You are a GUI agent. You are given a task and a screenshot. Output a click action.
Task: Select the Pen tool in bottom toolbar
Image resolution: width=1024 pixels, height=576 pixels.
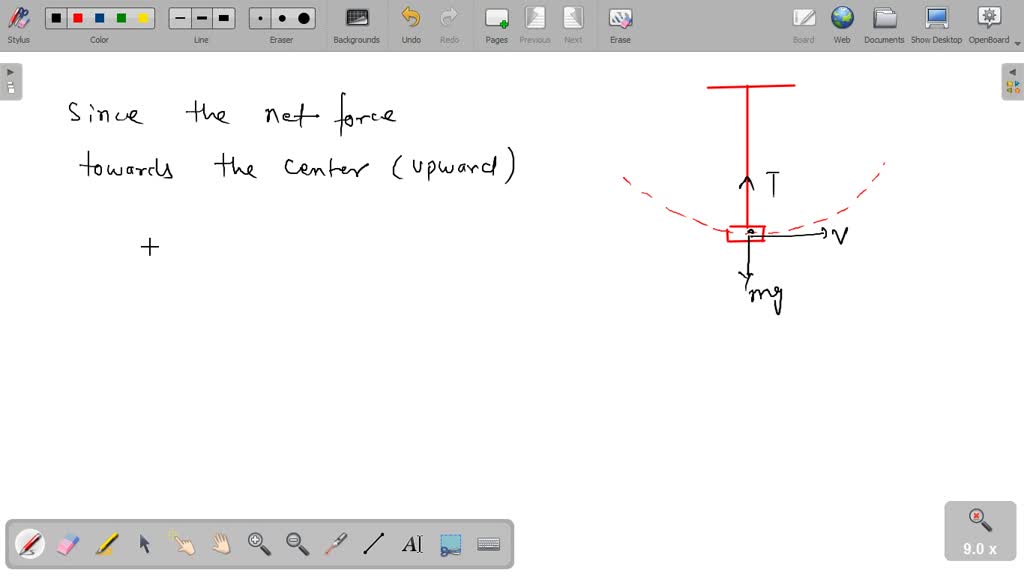tap(30, 544)
